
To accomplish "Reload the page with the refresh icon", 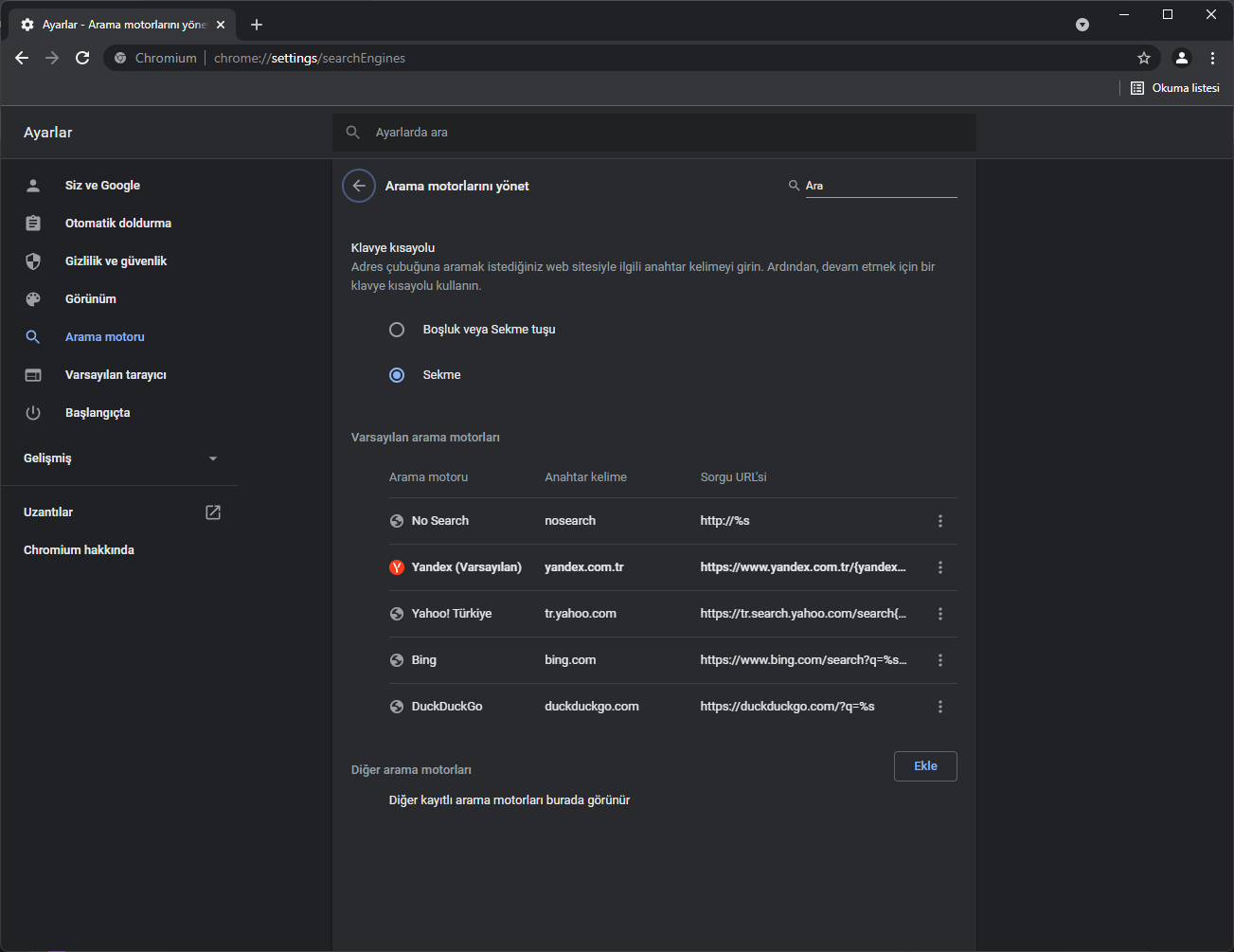I will tap(82, 58).
